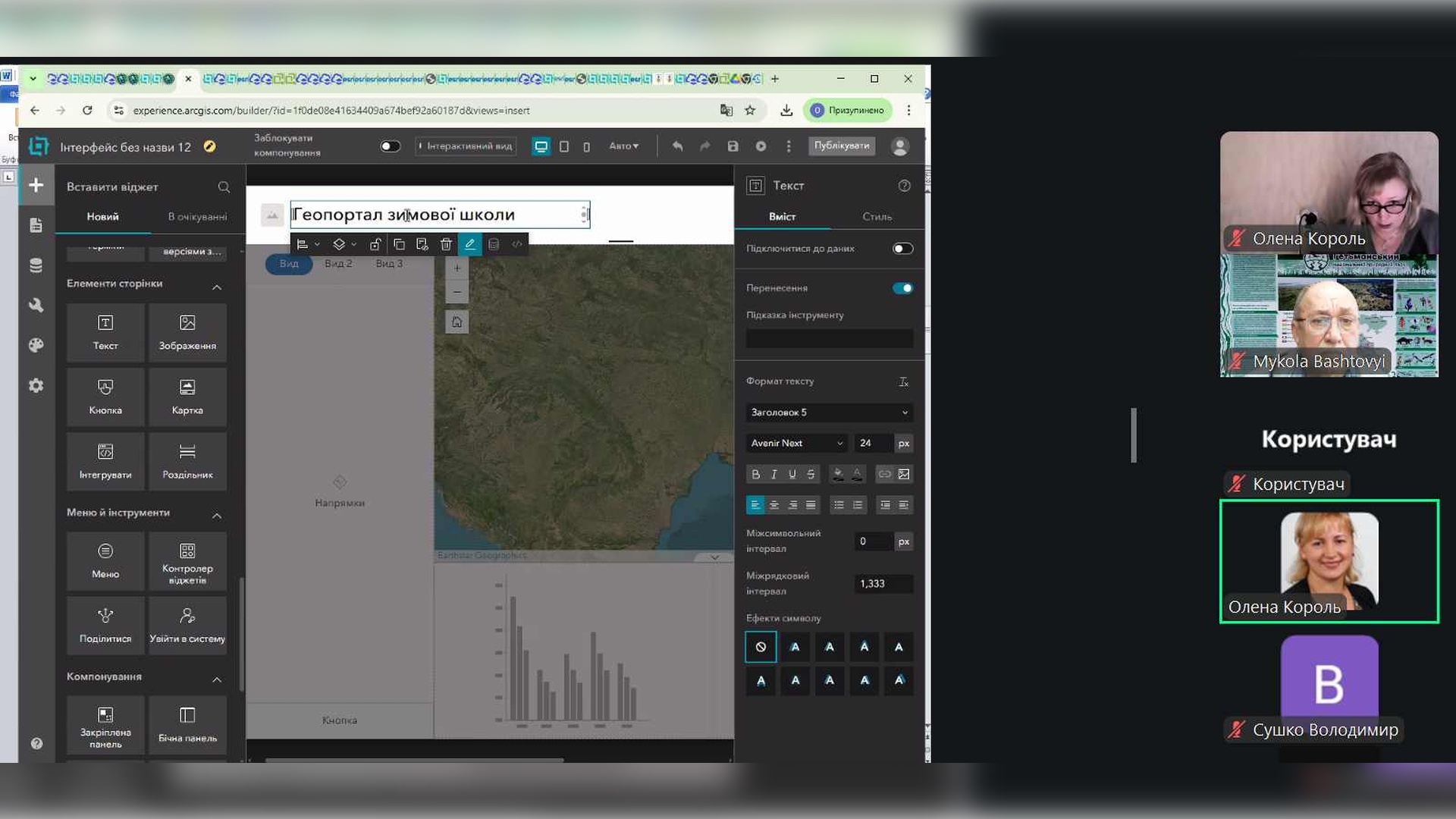Click the delete trash icon in text toolbar

pos(446,244)
